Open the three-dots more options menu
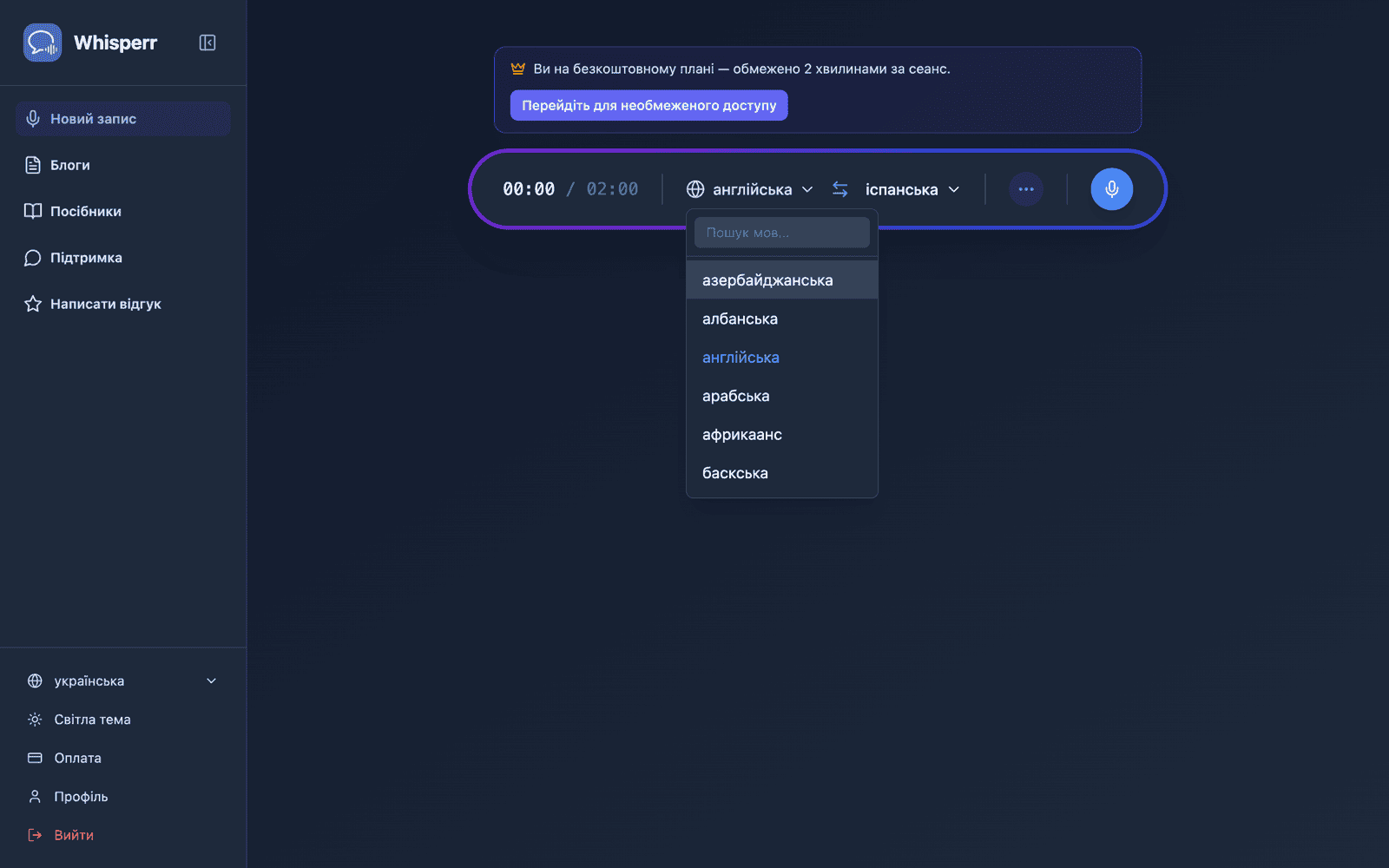 point(1026,189)
